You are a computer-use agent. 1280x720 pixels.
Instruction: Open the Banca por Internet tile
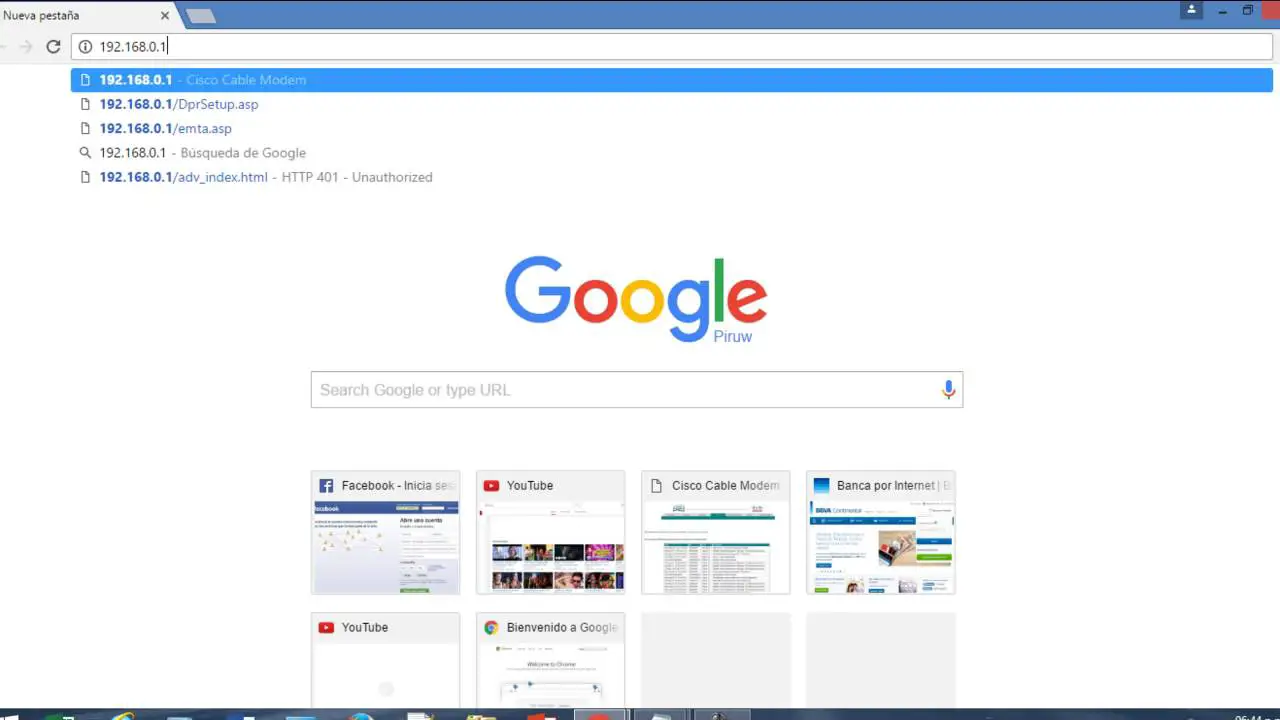(x=880, y=532)
